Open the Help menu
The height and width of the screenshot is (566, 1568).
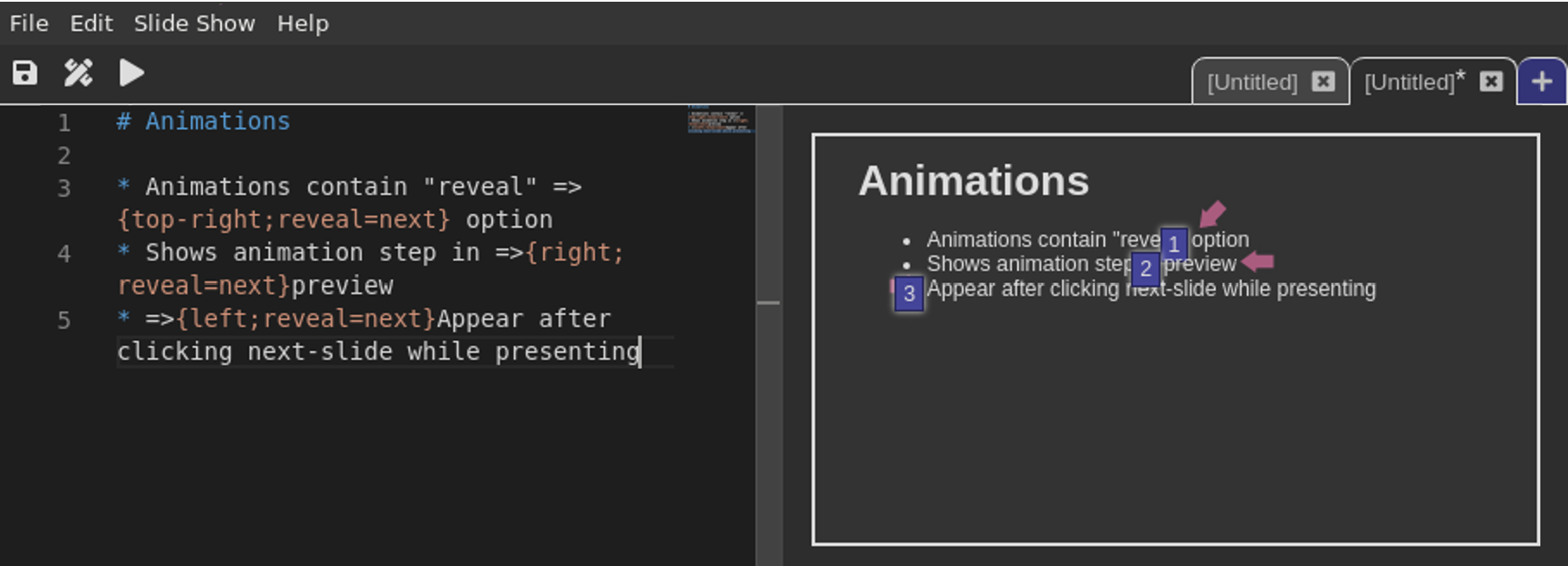[x=303, y=23]
